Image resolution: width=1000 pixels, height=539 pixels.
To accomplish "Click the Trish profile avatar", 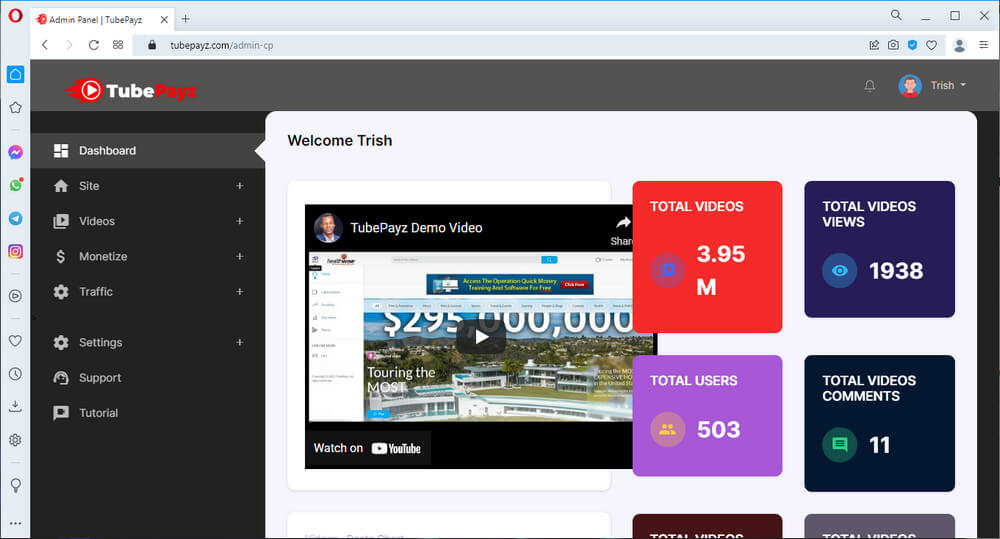I will 910,85.
